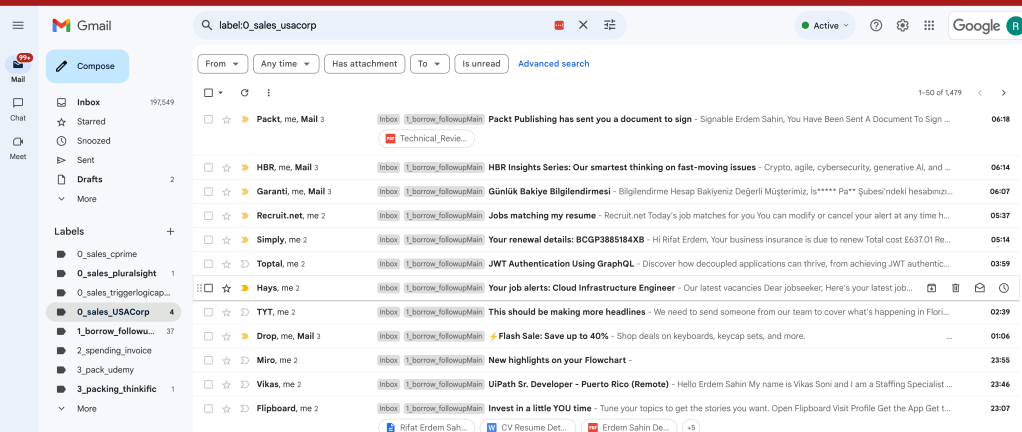Screen dimensions: 1022x432
Task: Open the Settings gear
Action: point(903,25)
